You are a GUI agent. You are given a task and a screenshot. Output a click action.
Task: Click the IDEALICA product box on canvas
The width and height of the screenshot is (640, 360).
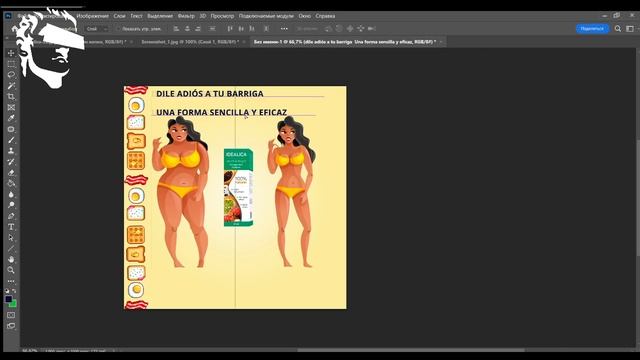pyautogui.click(x=238, y=188)
